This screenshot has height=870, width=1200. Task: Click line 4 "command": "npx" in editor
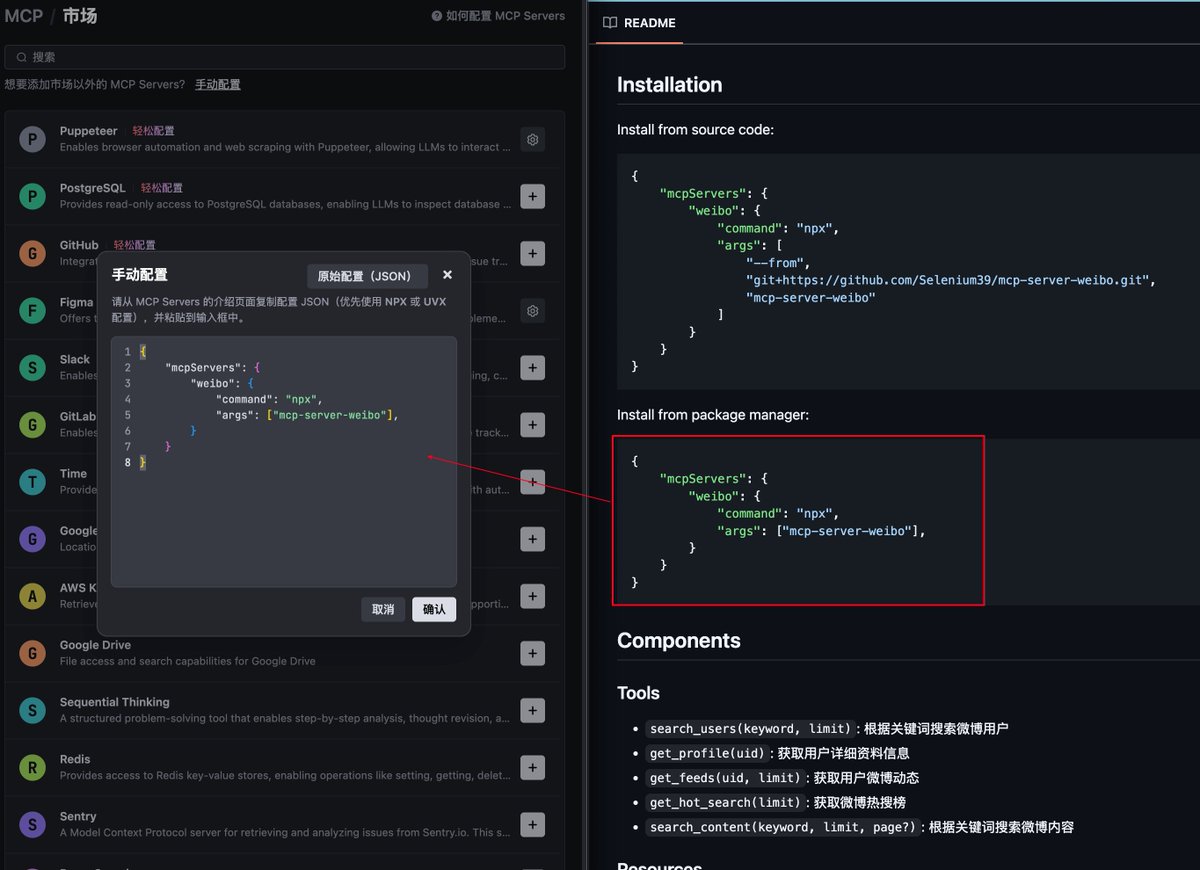pyautogui.click(x=269, y=399)
